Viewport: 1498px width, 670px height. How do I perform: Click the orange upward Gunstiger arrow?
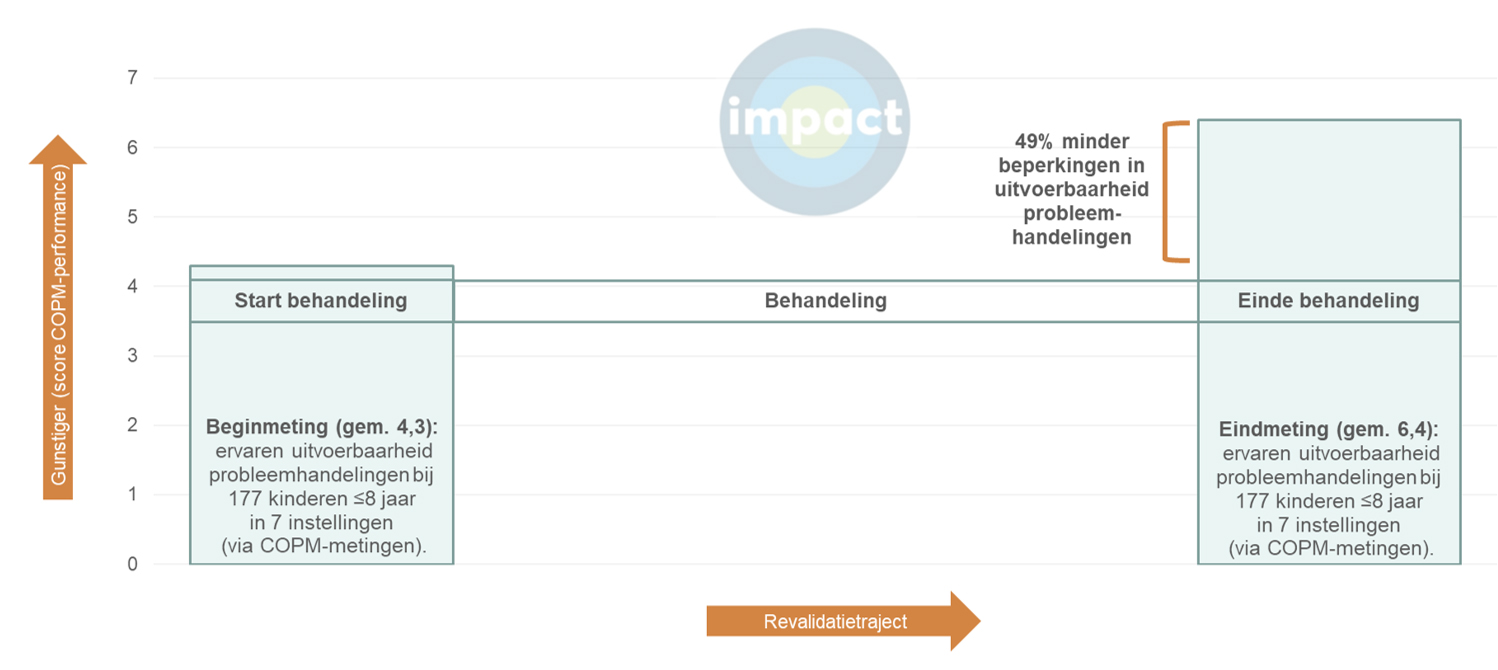tap(58, 320)
